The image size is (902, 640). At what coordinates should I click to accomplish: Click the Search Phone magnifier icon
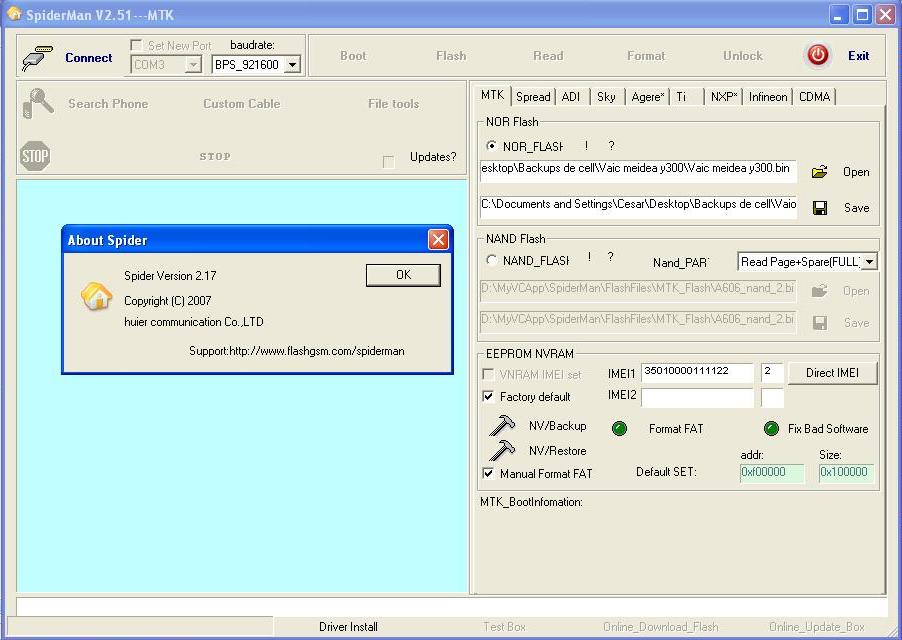click(x=38, y=104)
